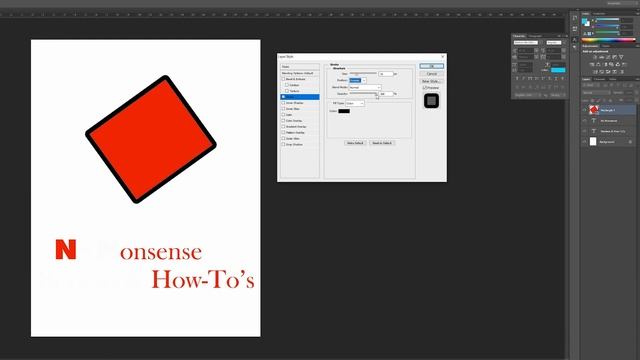Screen dimensions: 640x360
Task: Switch to the Paths tab
Action: click(x=613, y=79)
